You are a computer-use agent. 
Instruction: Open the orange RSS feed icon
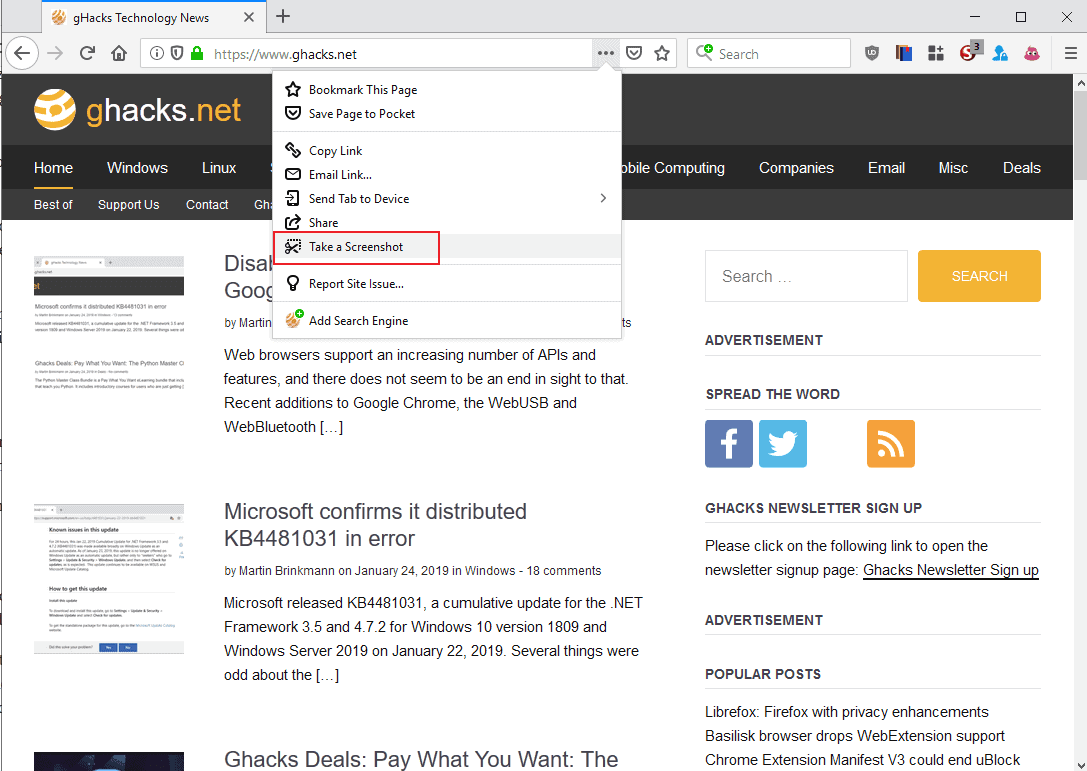click(891, 444)
